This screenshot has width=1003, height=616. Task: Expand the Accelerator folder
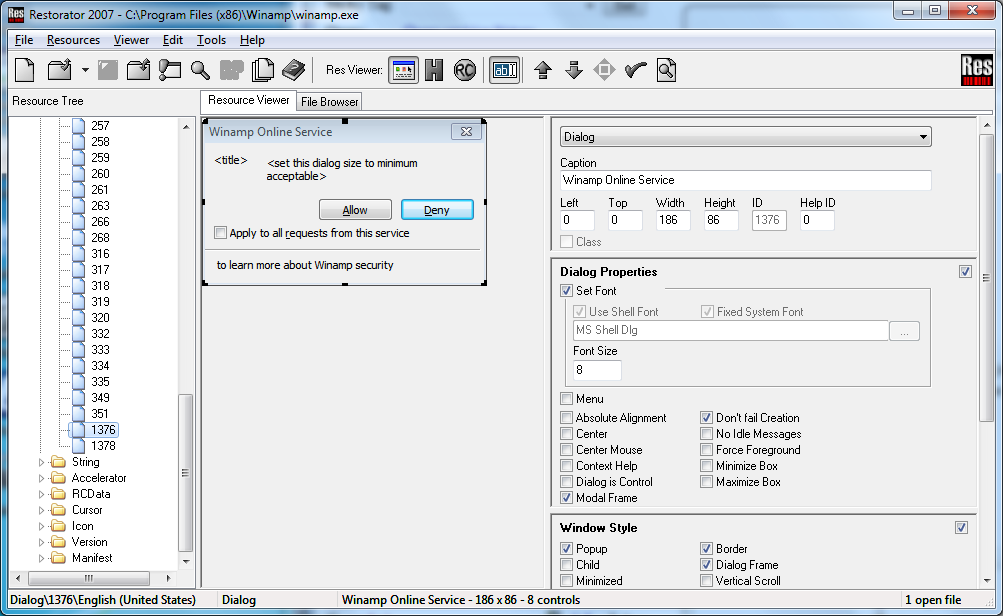coord(42,478)
